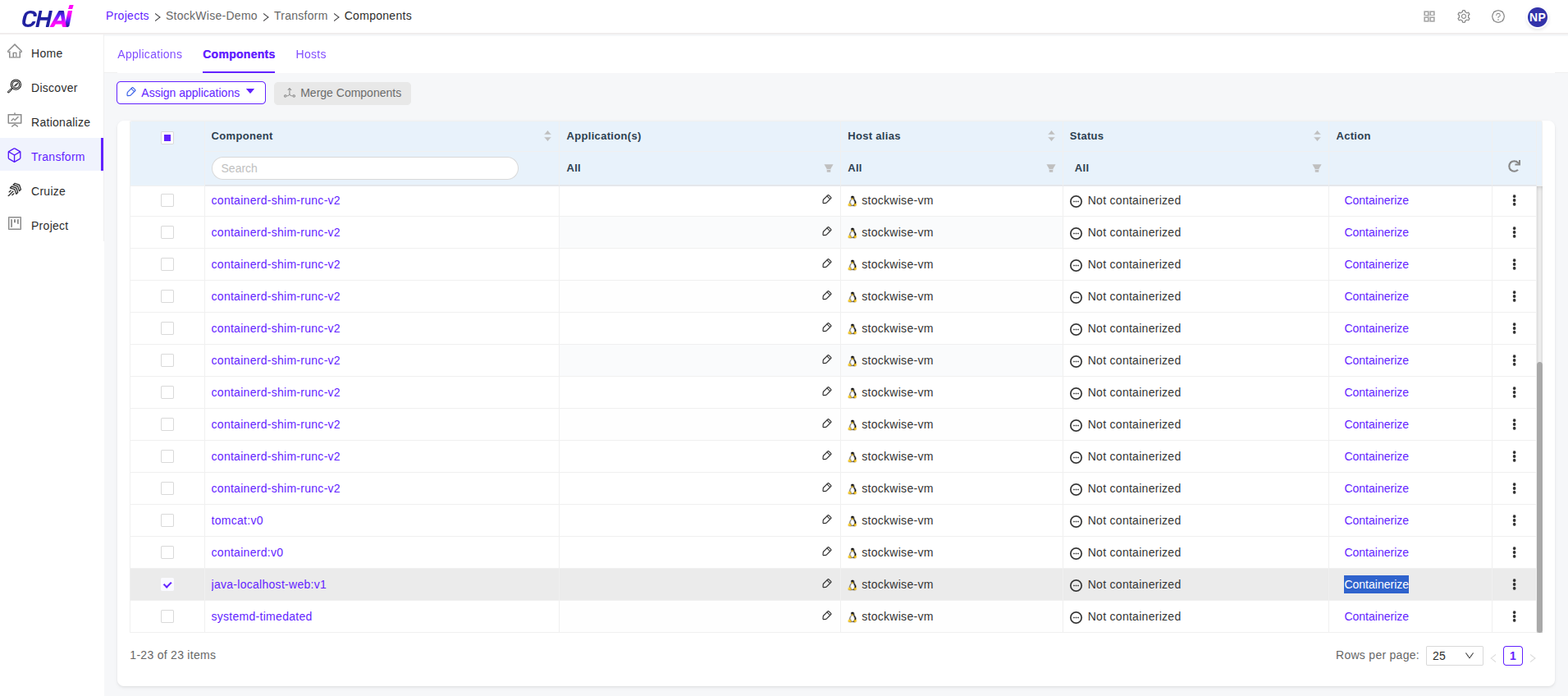The width and height of the screenshot is (1568, 696).
Task: Open systemd-timedated component link
Action: (x=262, y=616)
